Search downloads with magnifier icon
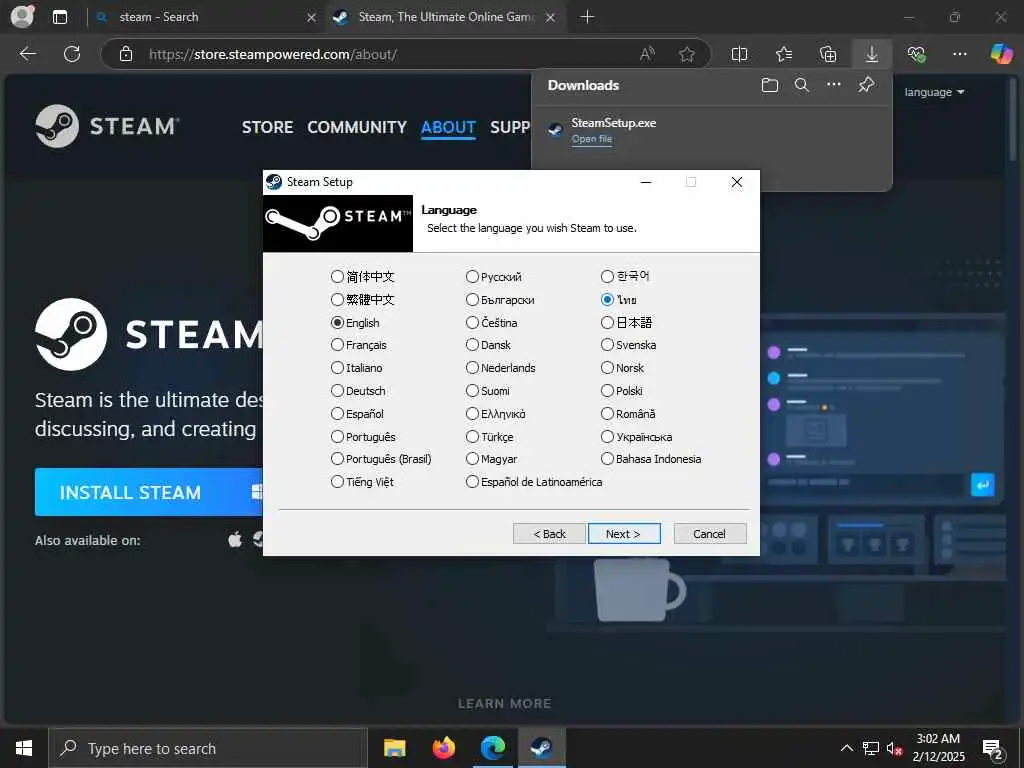 click(x=802, y=85)
